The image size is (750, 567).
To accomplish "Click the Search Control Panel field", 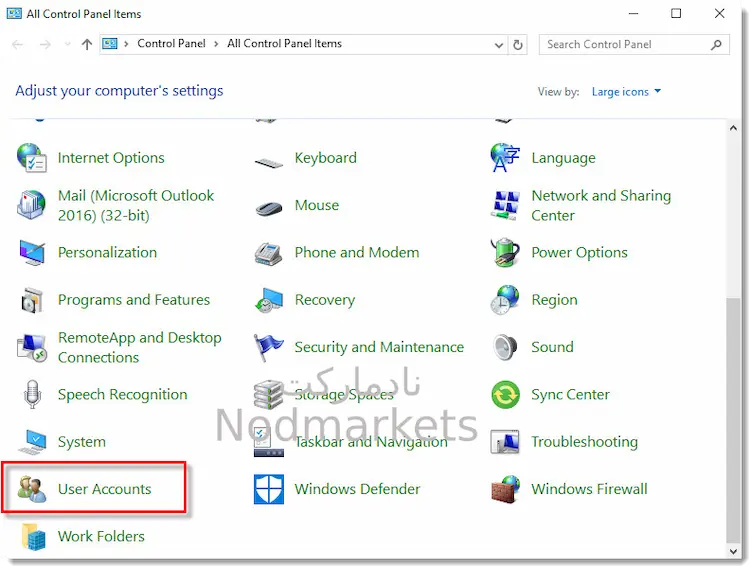I will click(x=634, y=44).
